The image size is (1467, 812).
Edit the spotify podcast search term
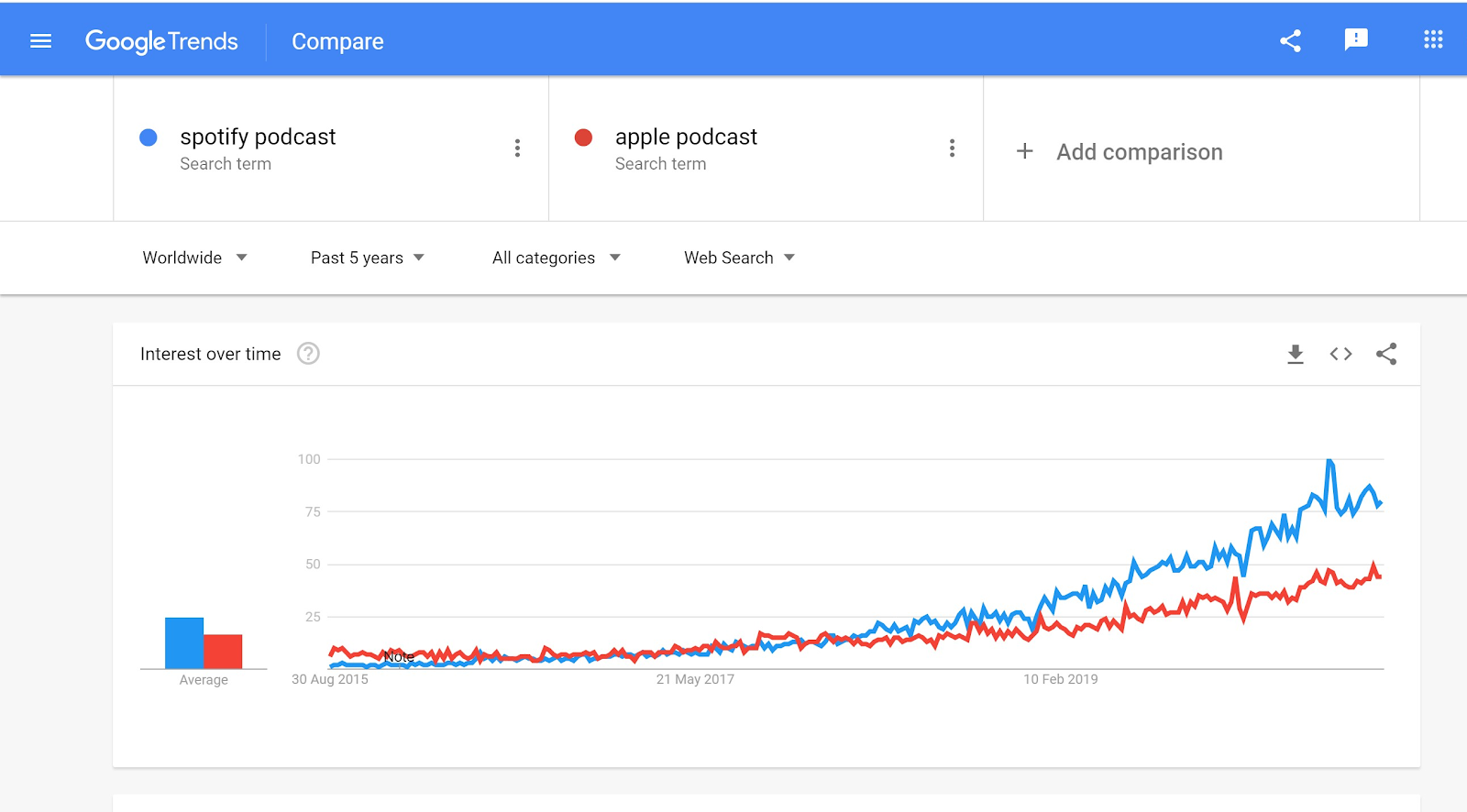click(258, 137)
